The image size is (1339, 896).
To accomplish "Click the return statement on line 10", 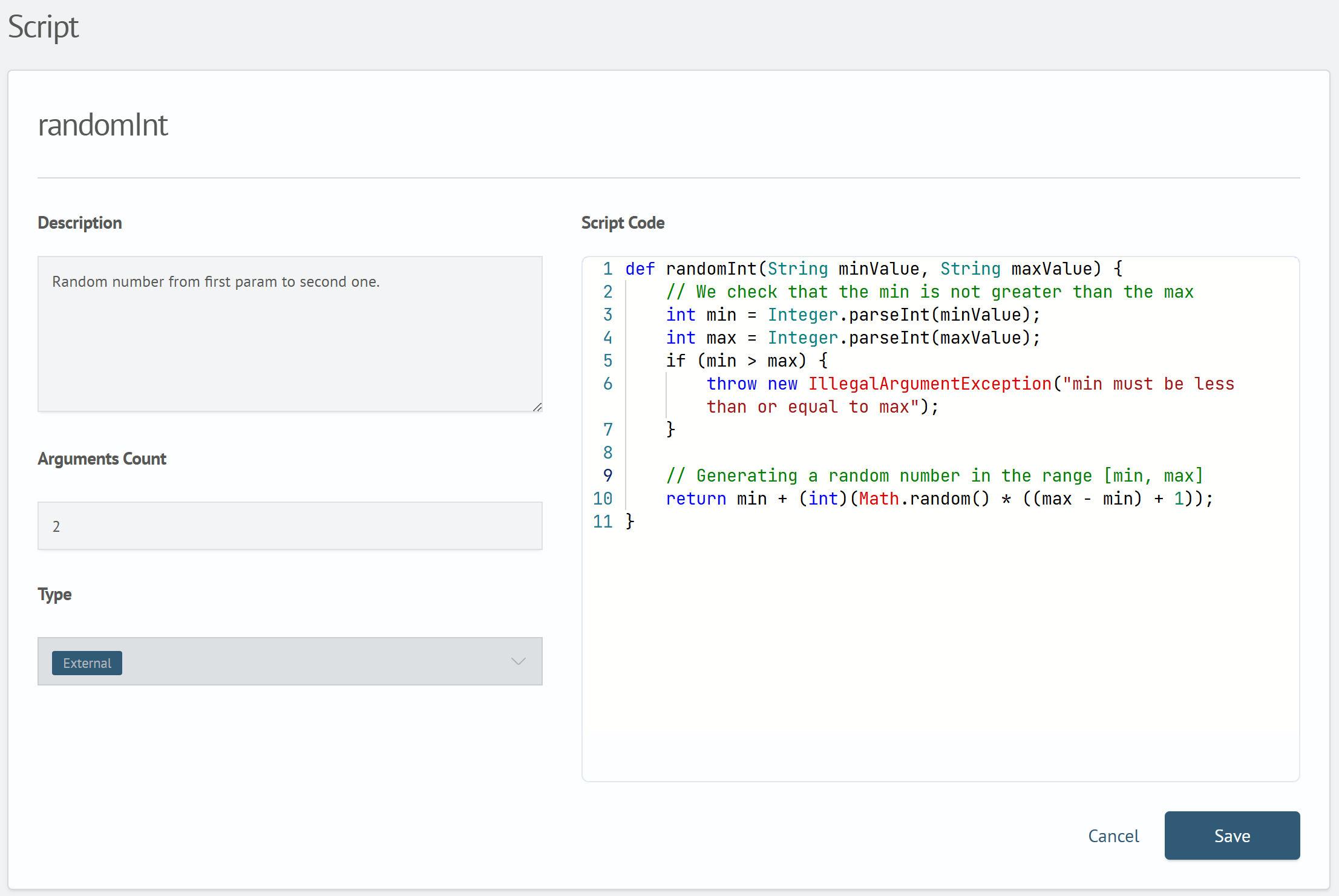I will (696, 499).
